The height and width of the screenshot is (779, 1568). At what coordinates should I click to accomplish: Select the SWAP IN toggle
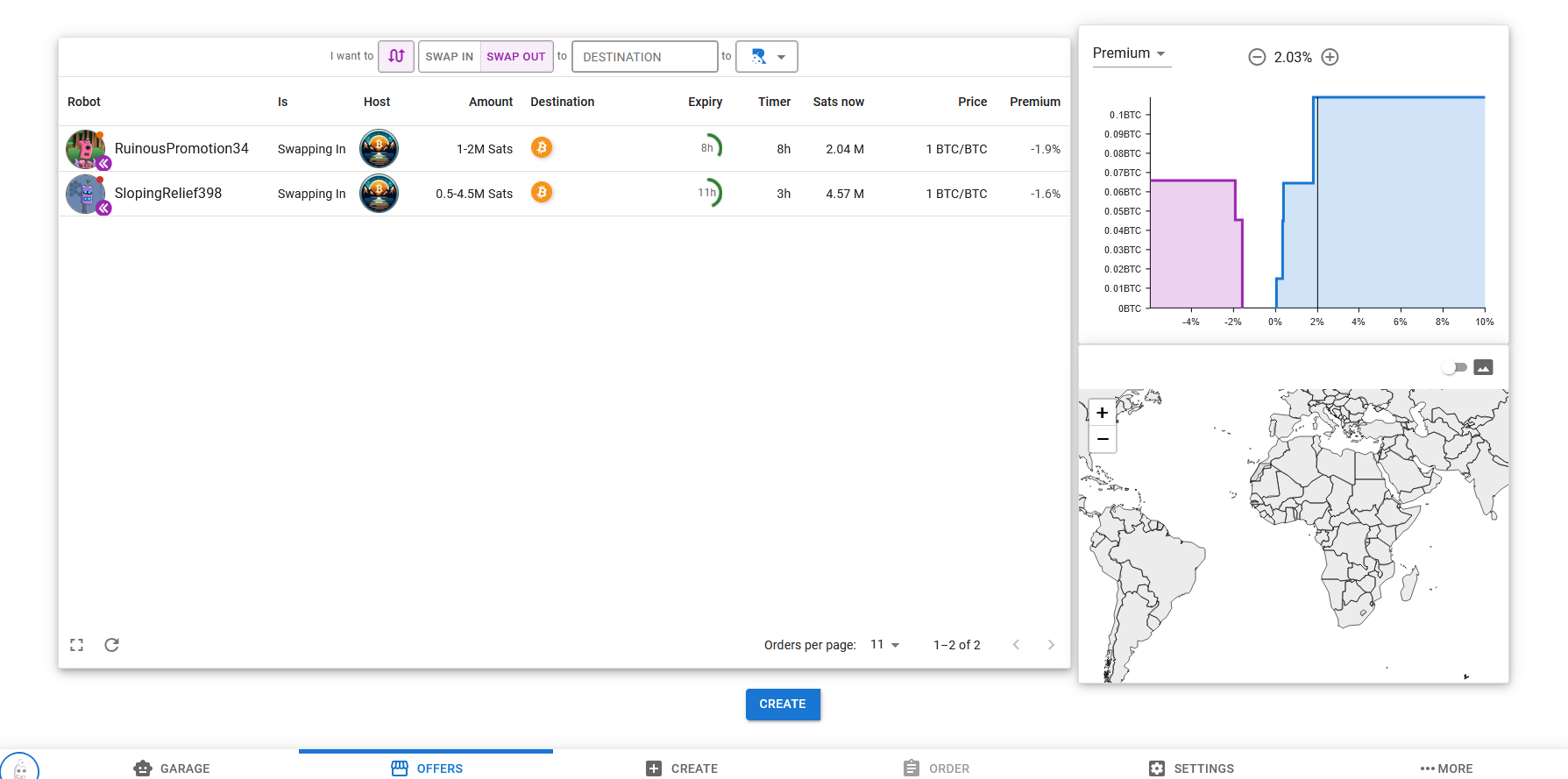450,56
